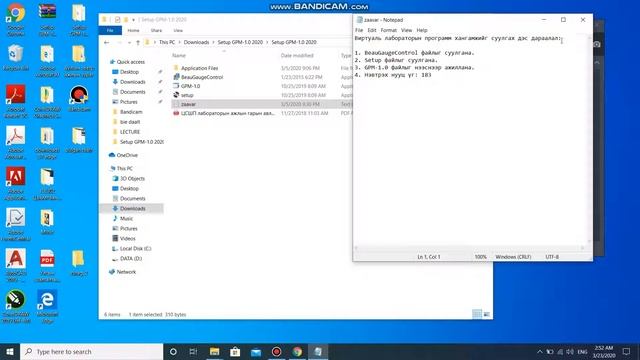Open Notepad Edit menu
This screenshot has width=640, height=360.
click(372, 30)
